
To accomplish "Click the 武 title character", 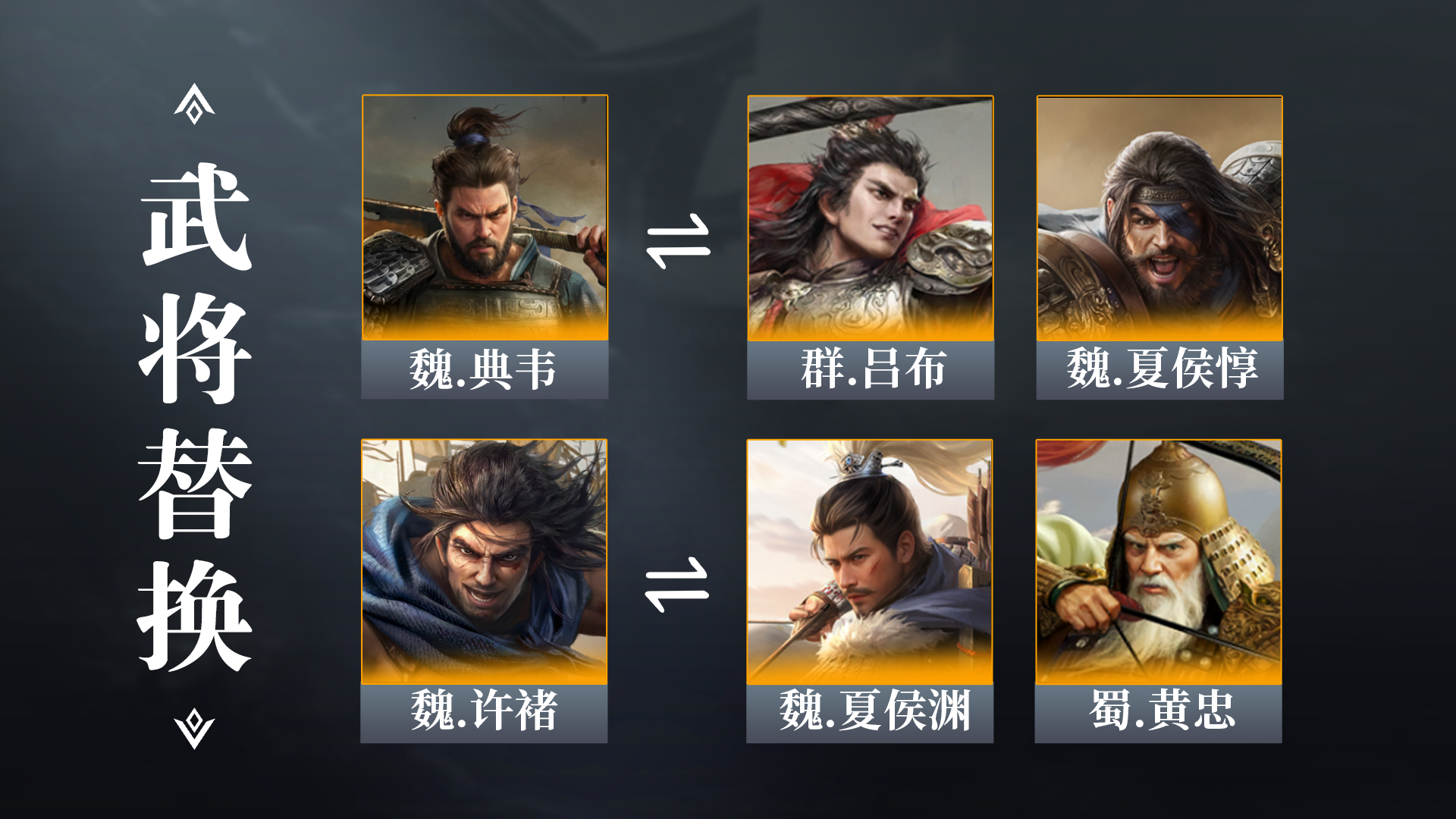I will (195, 215).
